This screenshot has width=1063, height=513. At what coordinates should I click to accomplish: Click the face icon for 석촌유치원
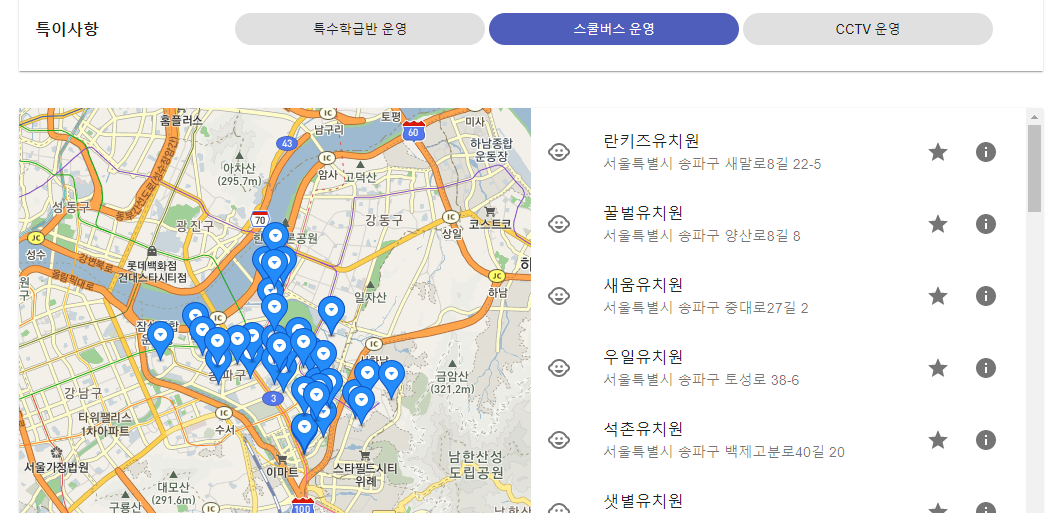(559, 440)
